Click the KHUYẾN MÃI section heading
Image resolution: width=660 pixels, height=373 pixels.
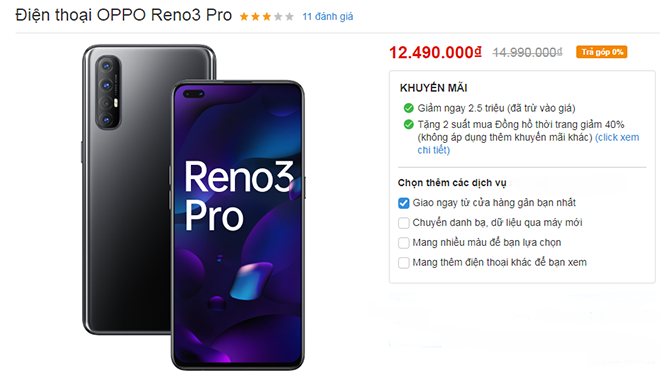pyautogui.click(x=434, y=88)
